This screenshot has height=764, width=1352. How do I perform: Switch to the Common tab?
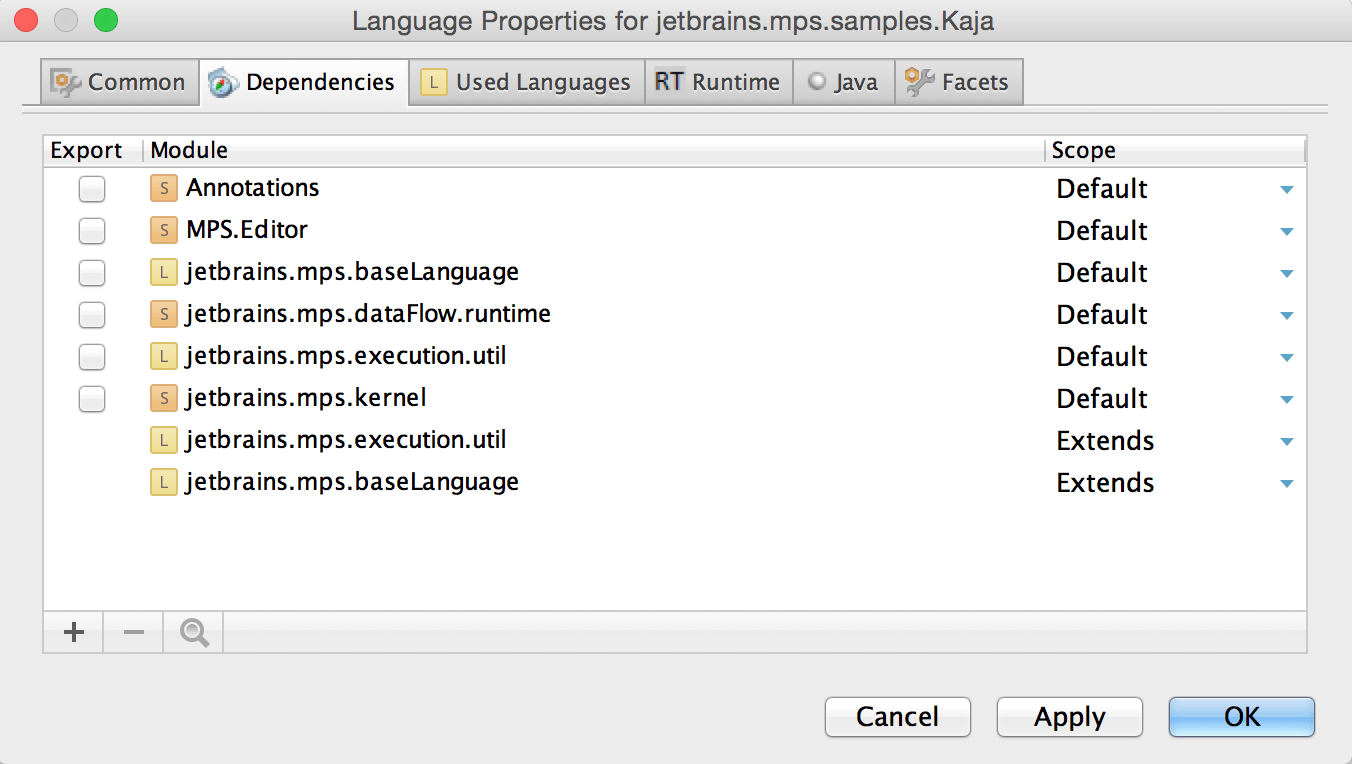click(x=119, y=81)
